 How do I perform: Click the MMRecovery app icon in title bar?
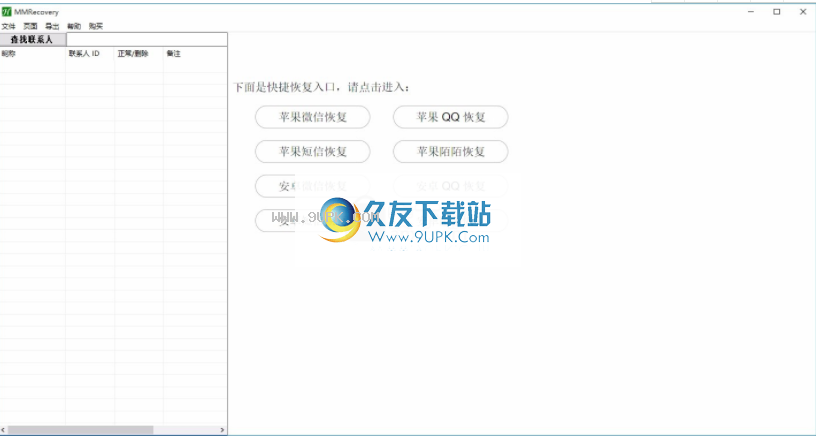pos(6,11)
